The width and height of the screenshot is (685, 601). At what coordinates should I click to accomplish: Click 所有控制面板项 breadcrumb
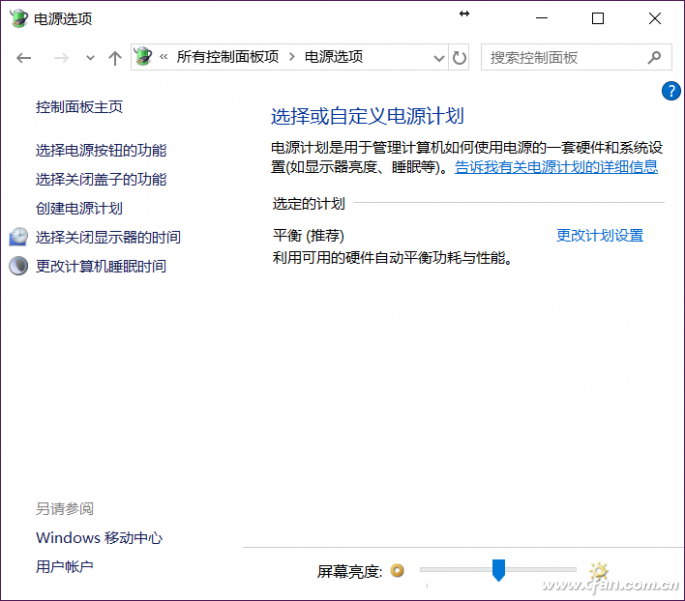pos(227,57)
